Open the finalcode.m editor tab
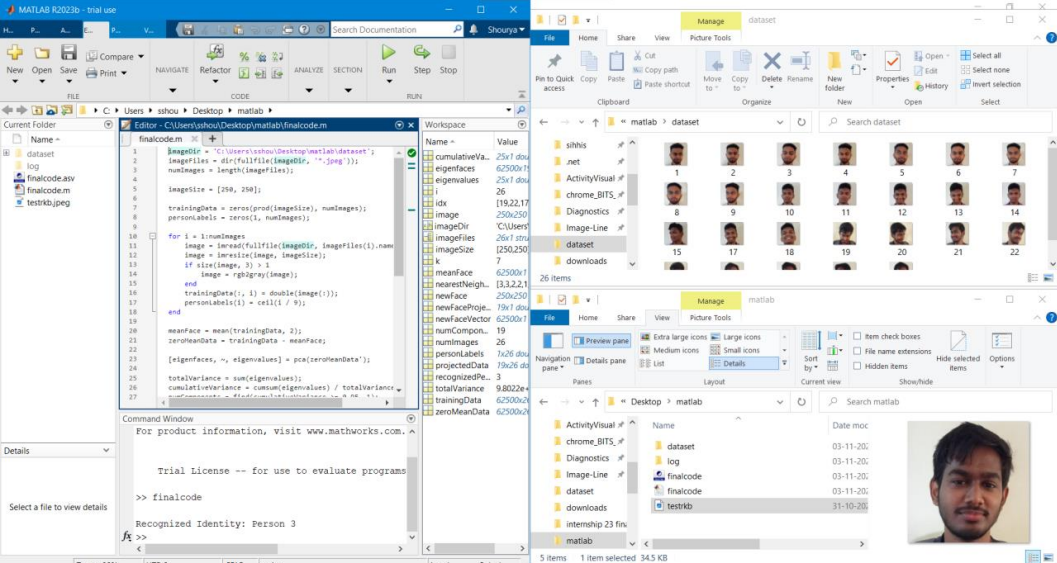This screenshot has height=563, width=1057. click(x=160, y=139)
